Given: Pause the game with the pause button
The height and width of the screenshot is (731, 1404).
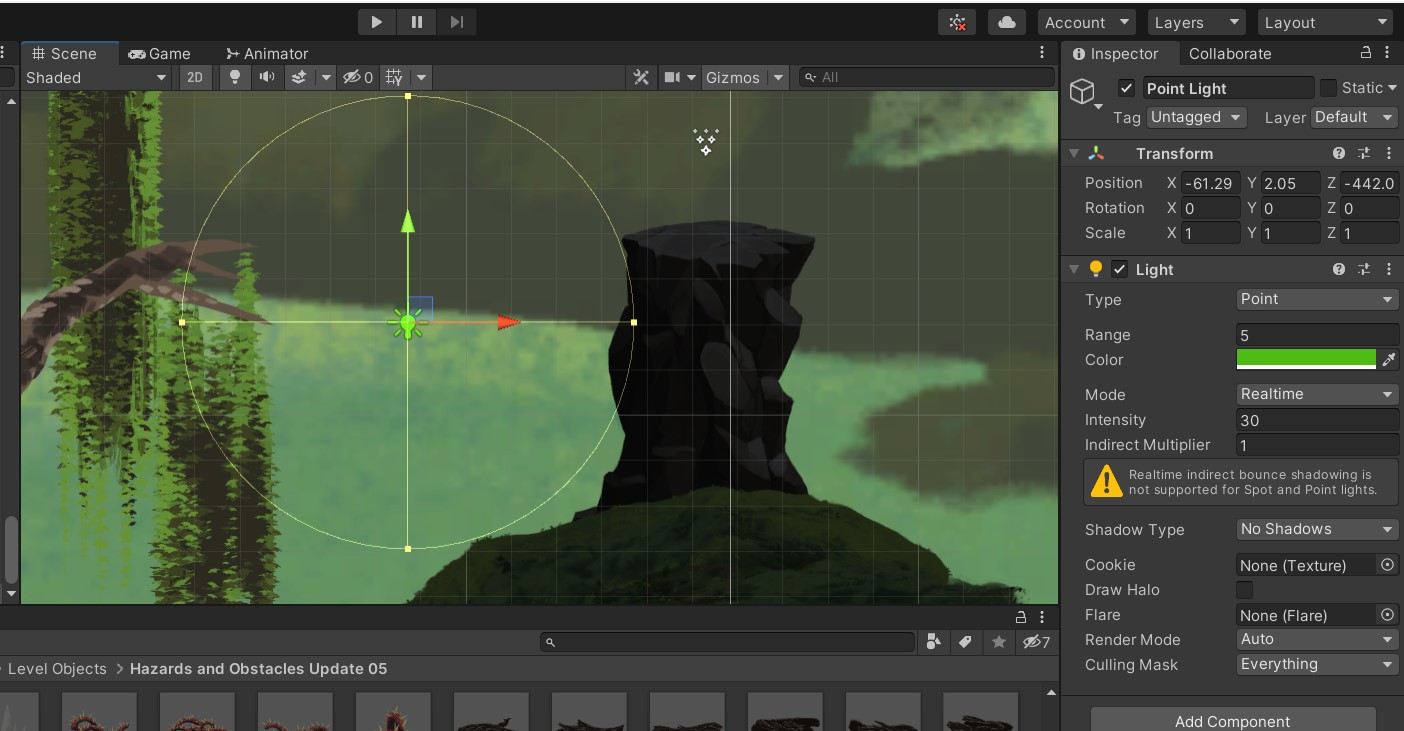Looking at the screenshot, I should pyautogui.click(x=416, y=22).
